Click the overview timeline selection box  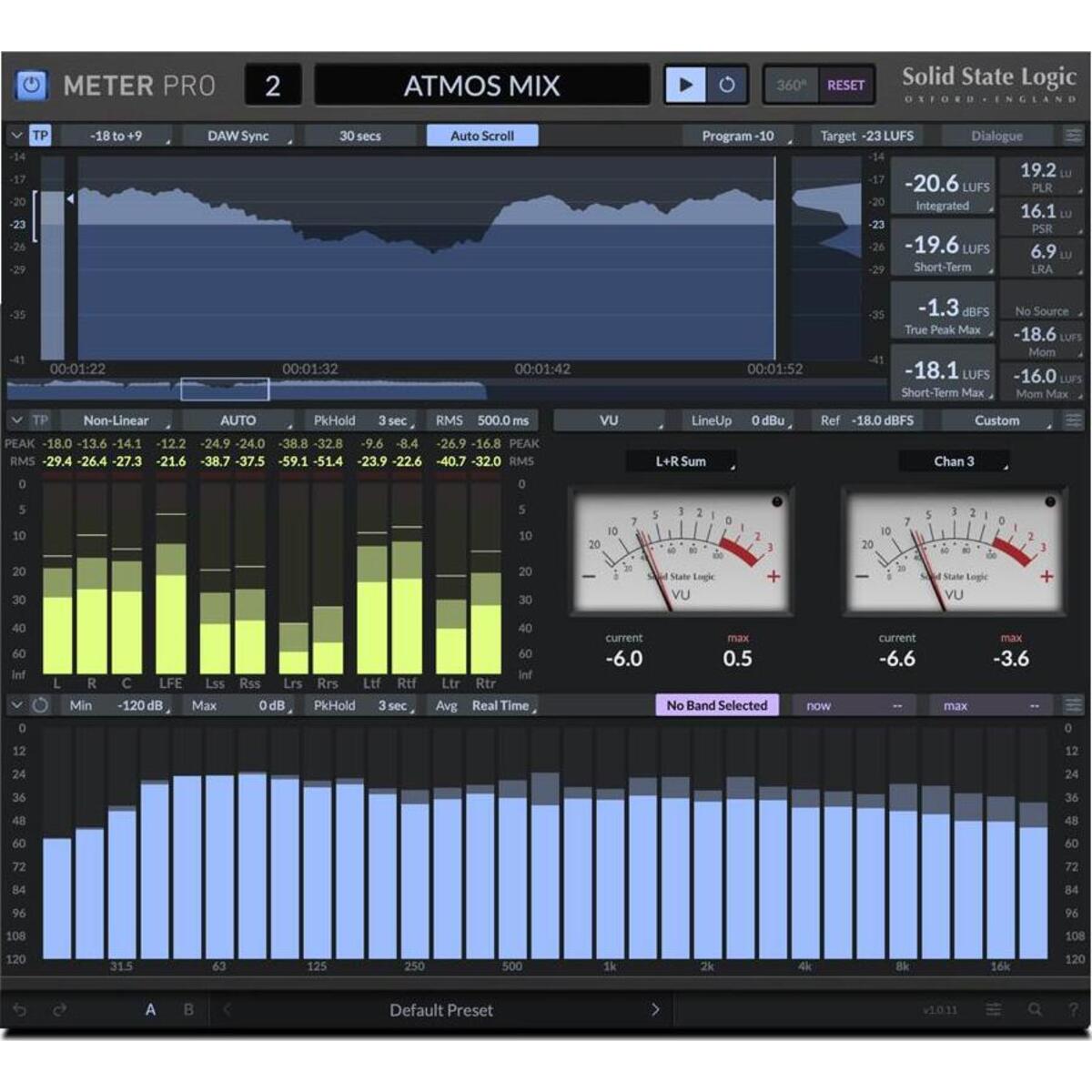225,389
